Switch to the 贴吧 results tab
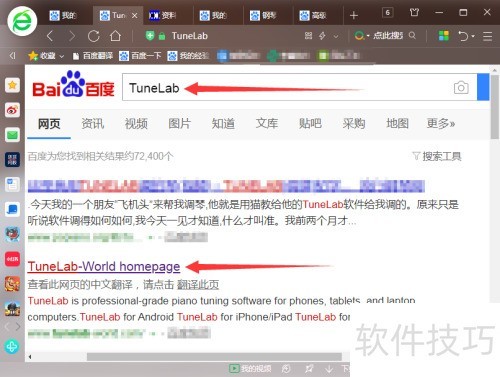This screenshot has width=500, height=377. click(x=310, y=123)
